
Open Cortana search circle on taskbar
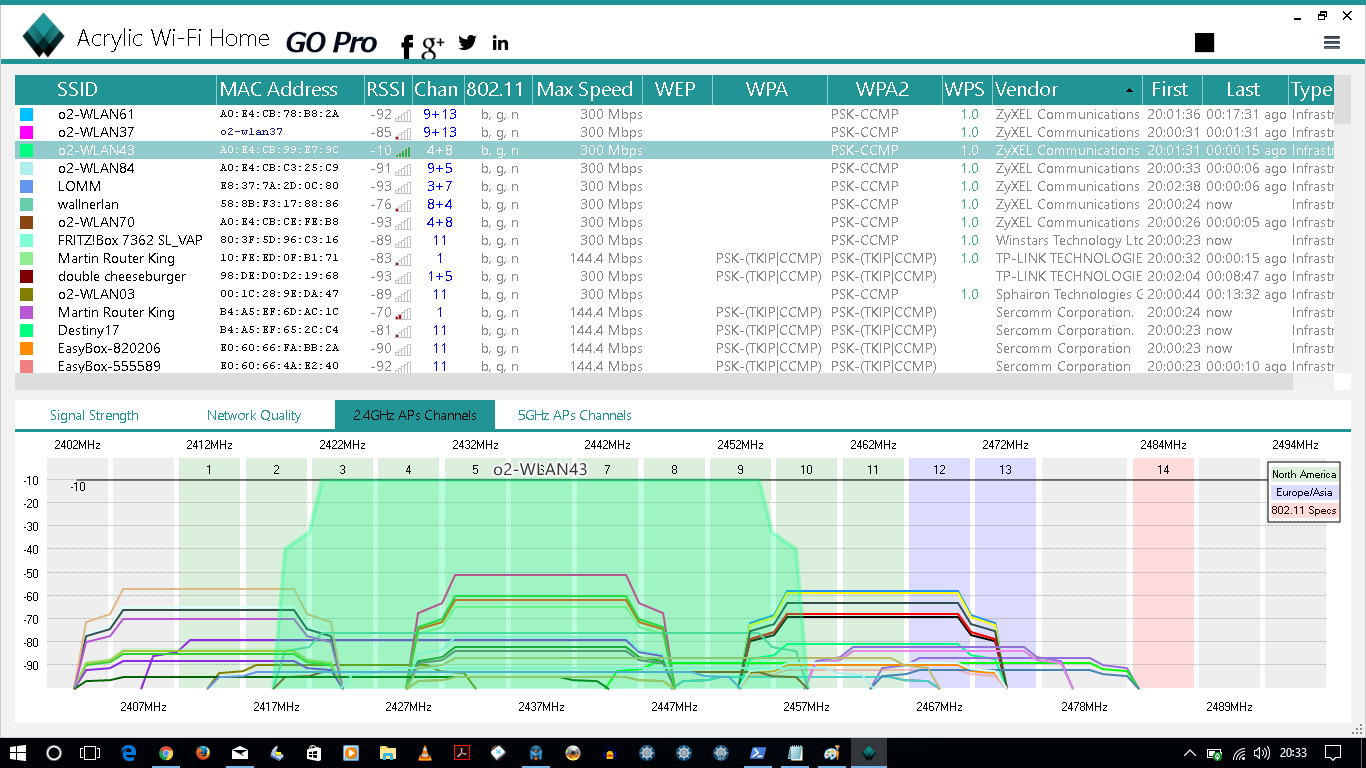click(54, 753)
